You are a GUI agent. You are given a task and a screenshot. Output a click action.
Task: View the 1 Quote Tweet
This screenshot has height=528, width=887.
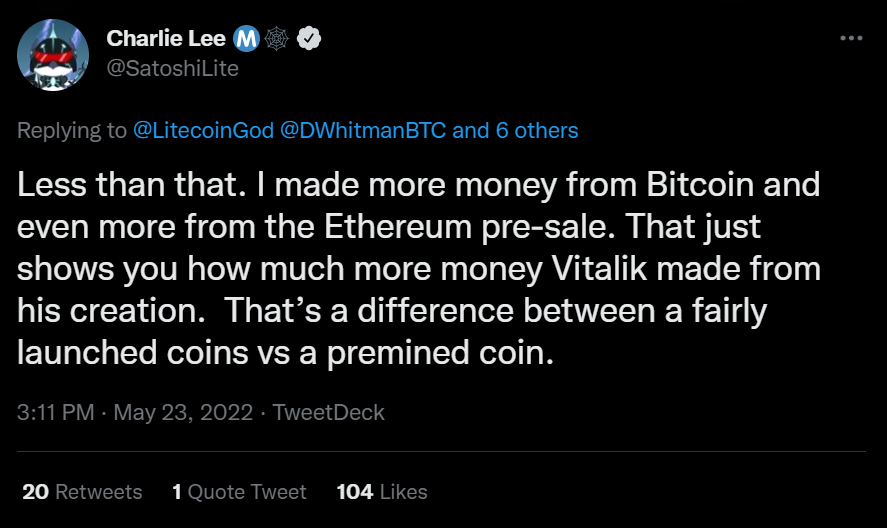239,491
